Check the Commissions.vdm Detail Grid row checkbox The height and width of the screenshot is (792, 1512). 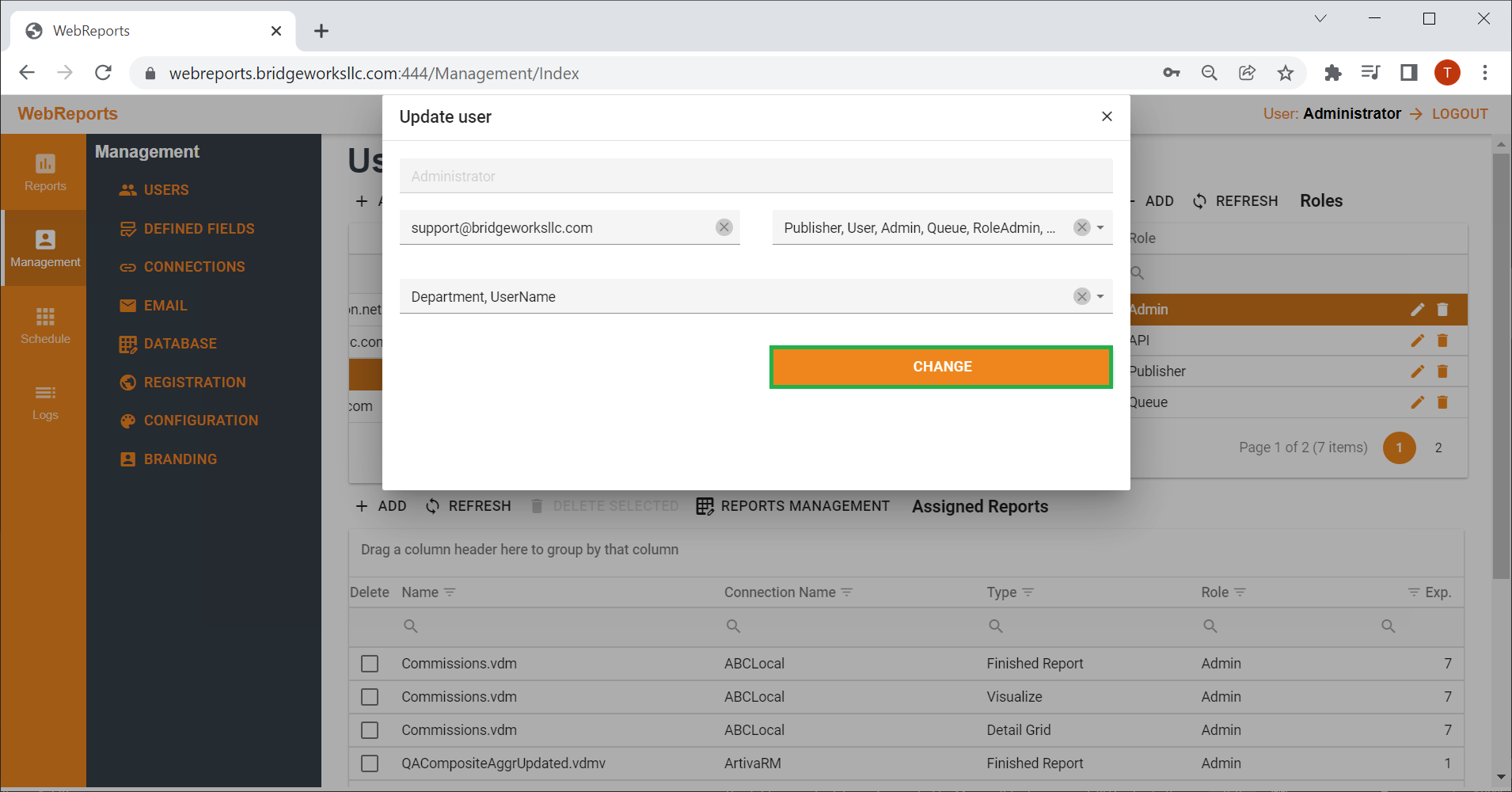point(370,730)
